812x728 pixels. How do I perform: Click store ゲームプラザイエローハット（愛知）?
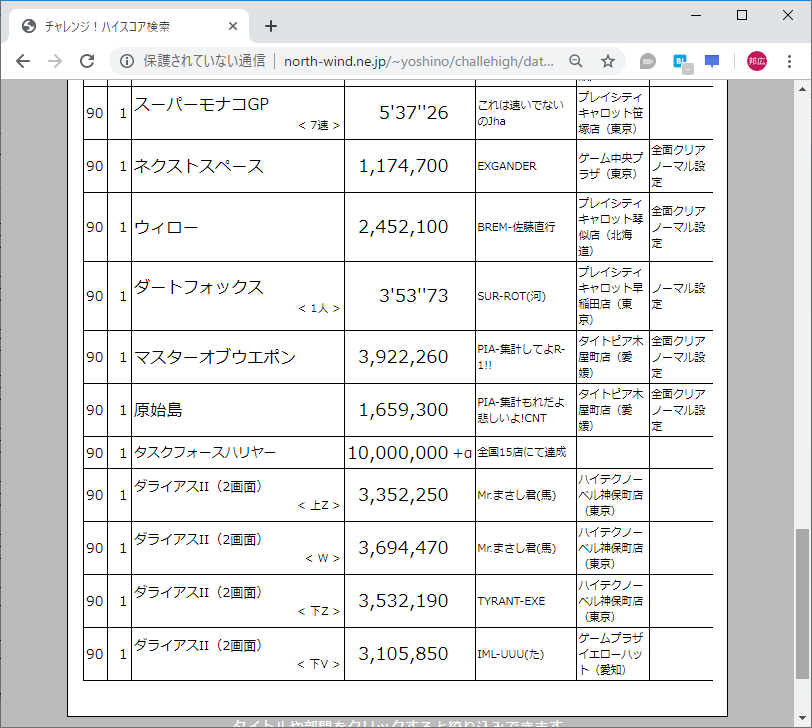(611, 654)
